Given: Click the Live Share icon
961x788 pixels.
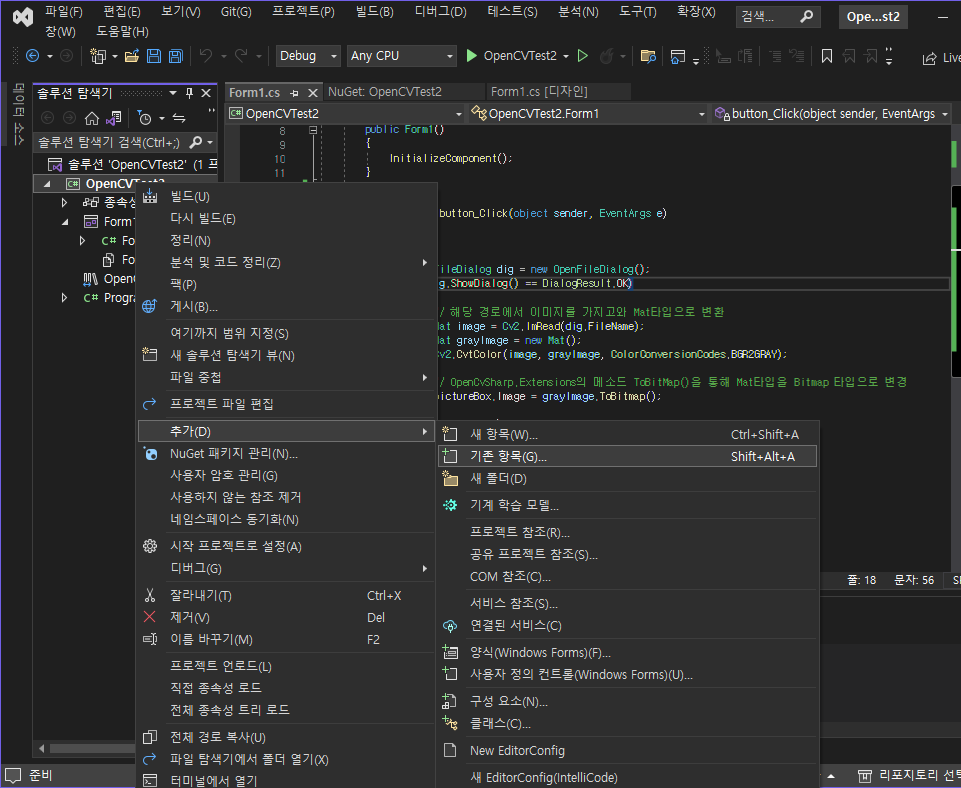Looking at the screenshot, I should pyautogui.click(x=930, y=58).
